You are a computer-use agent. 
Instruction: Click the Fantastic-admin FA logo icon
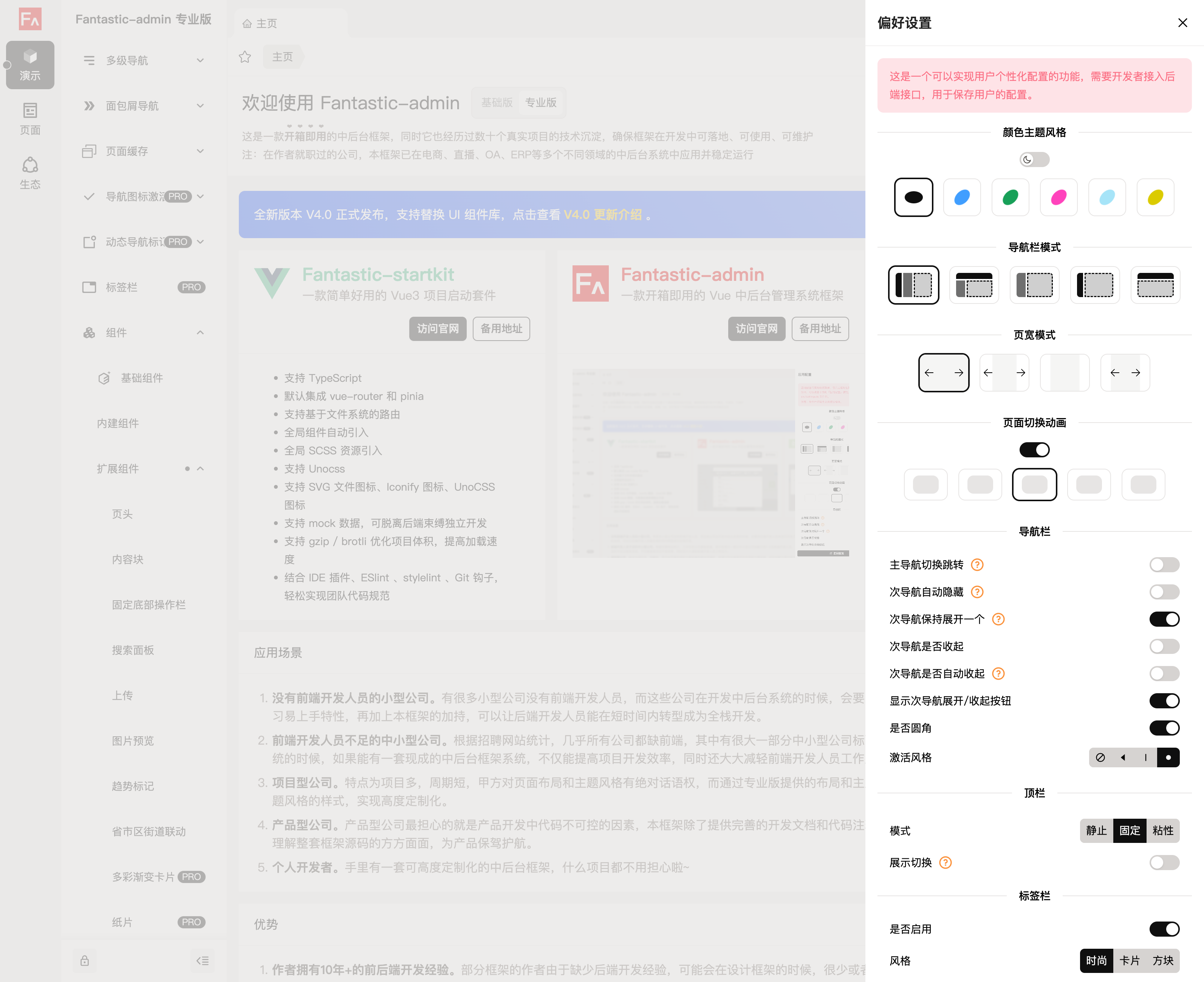click(30, 19)
